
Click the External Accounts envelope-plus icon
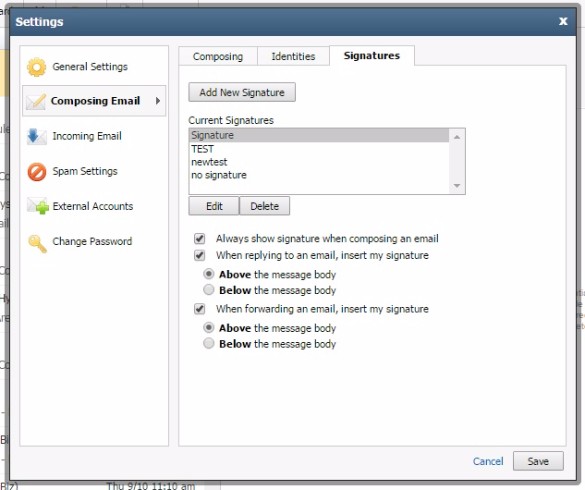[x=38, y=206]
